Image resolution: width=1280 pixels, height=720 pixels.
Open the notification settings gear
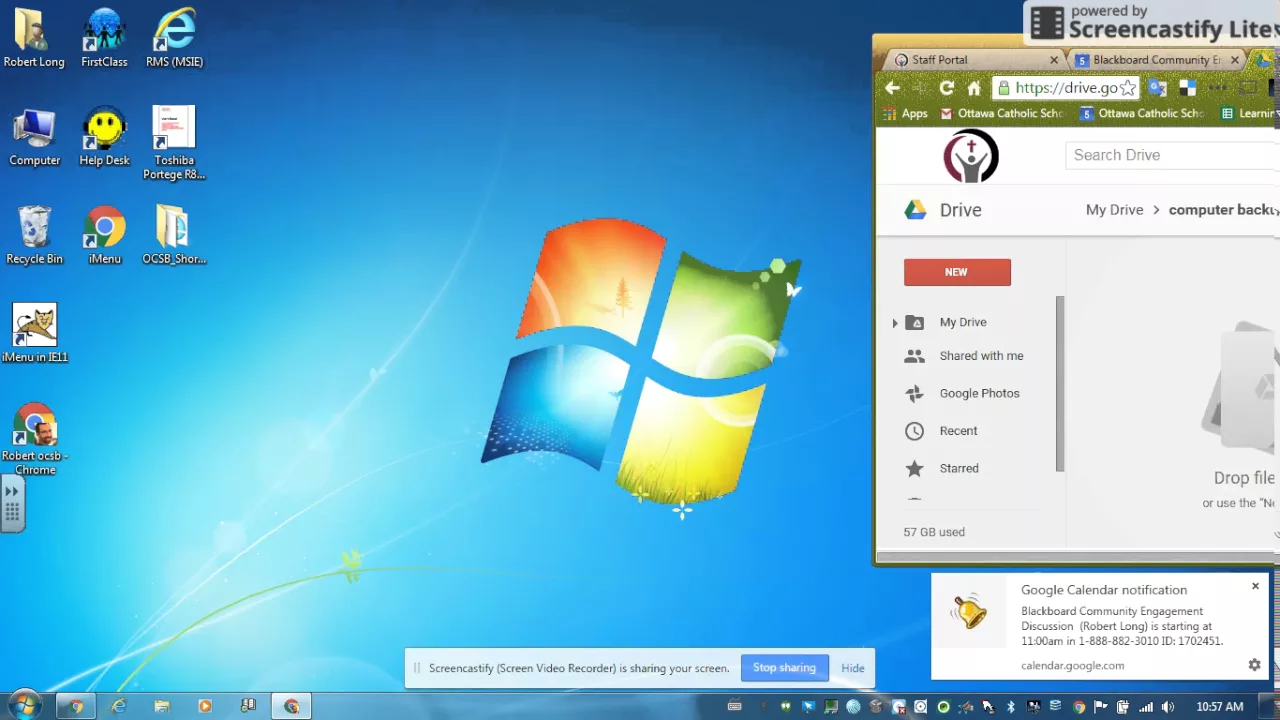tap(1254, 665)
